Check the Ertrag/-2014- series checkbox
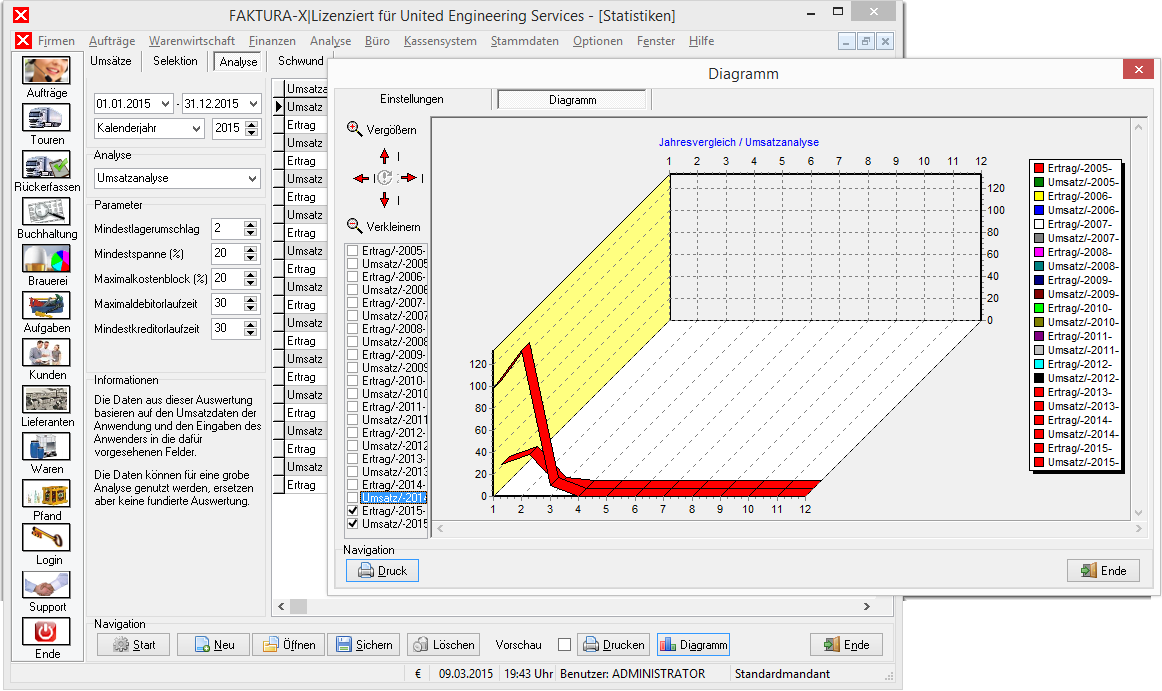1162x691 pixels. coord(353,485)
